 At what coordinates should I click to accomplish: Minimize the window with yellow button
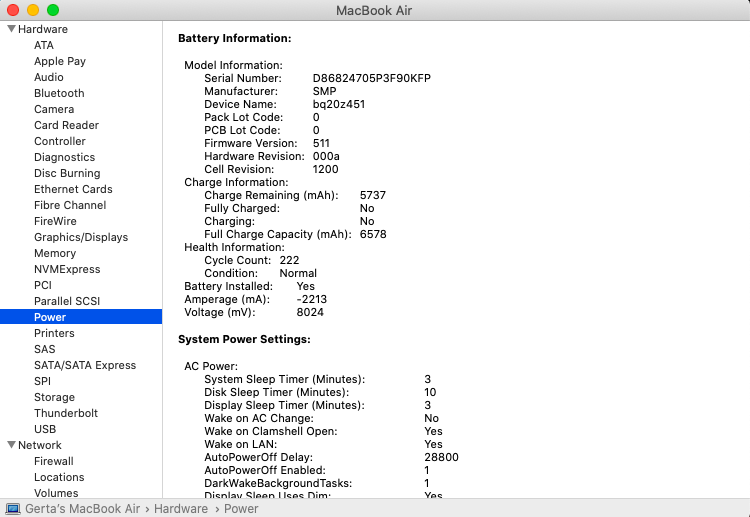pos(33,10)
